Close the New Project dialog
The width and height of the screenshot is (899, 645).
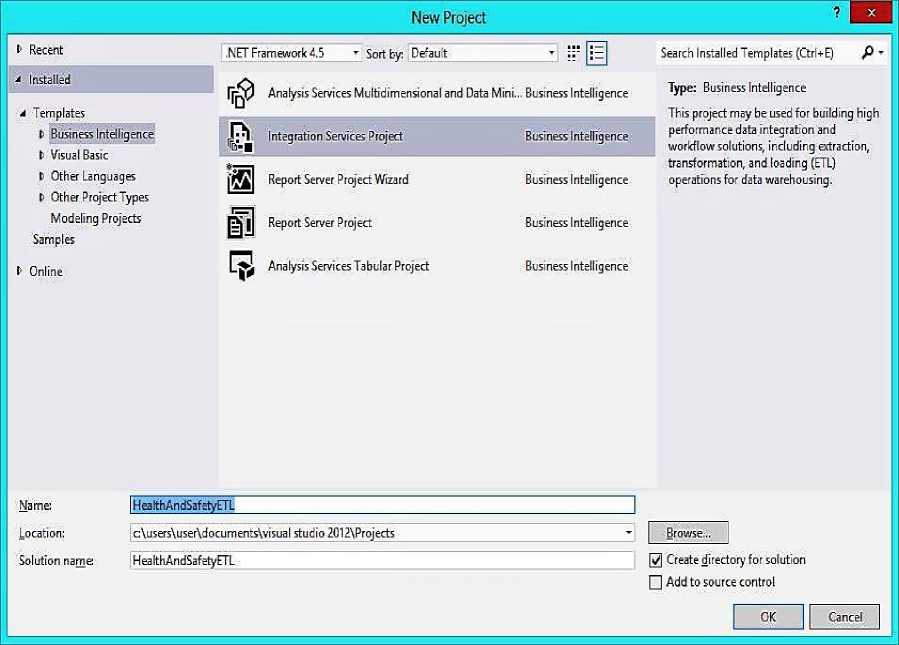(871, 13)
